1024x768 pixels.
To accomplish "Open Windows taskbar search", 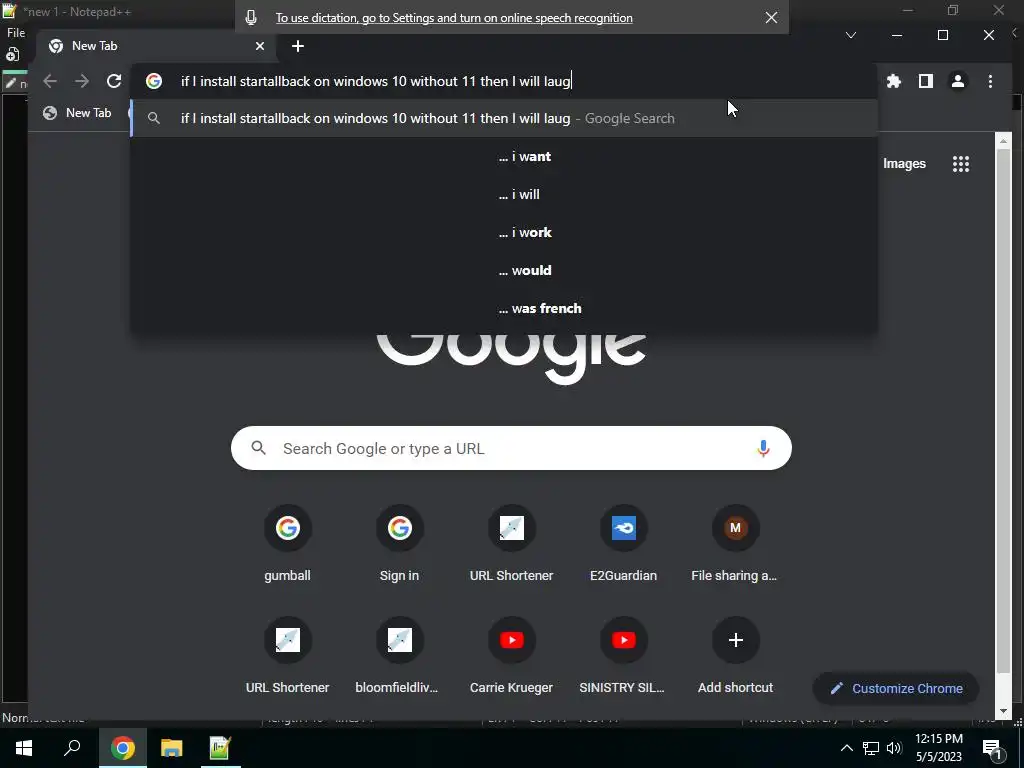I will point(72,748).
